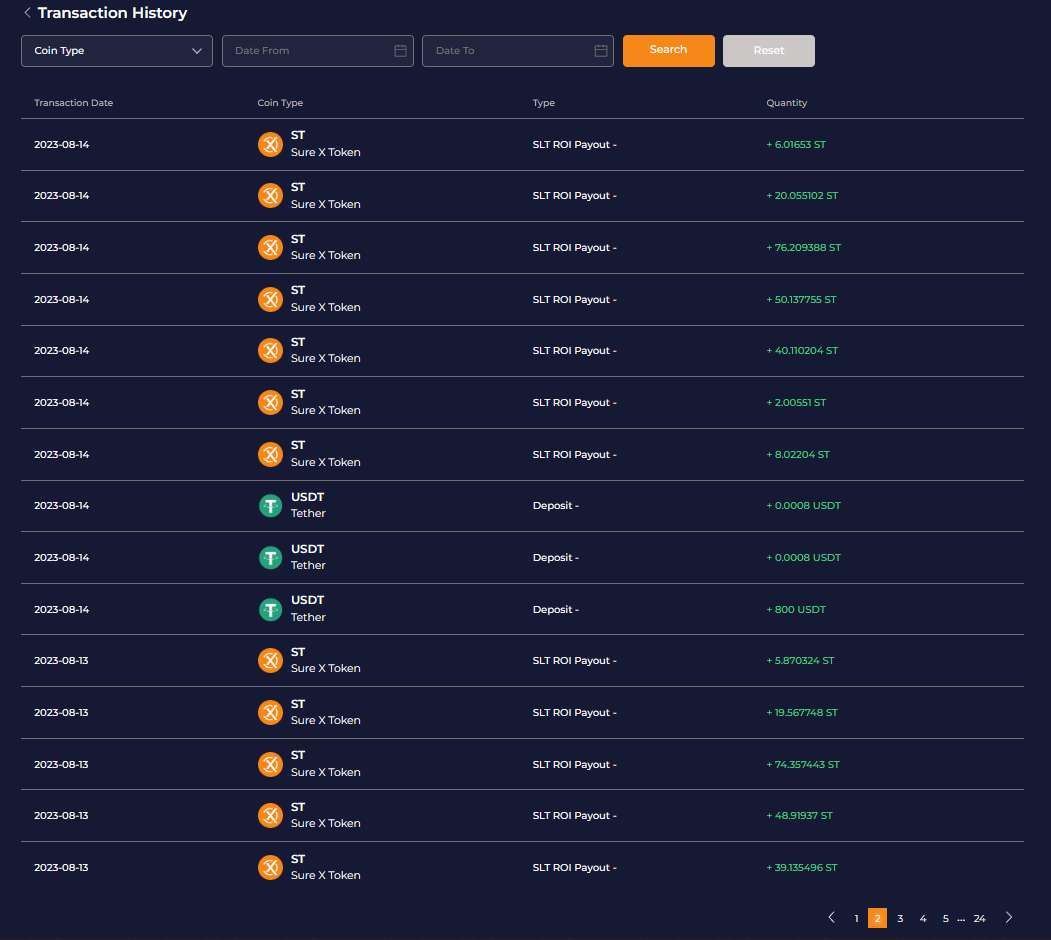Click the Quantity column header
The image size is (1051, 940).
pyautogui.click(x=786, y=103)
